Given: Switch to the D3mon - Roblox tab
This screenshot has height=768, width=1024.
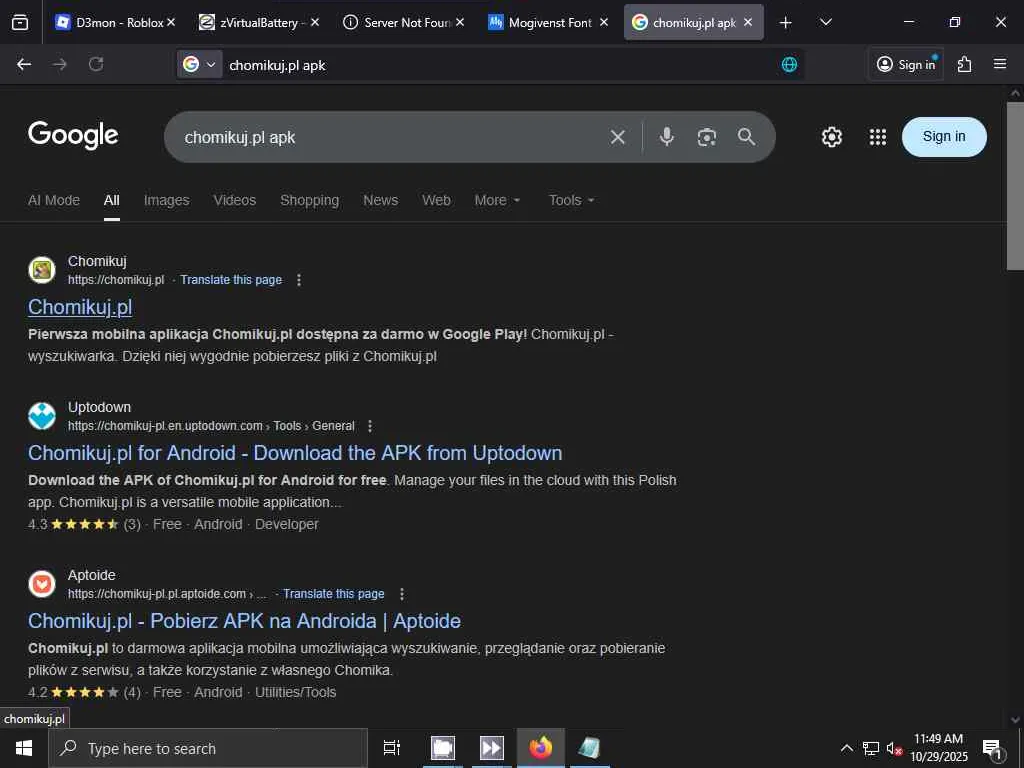Looking at the screenshot, I should coord(114,22).
